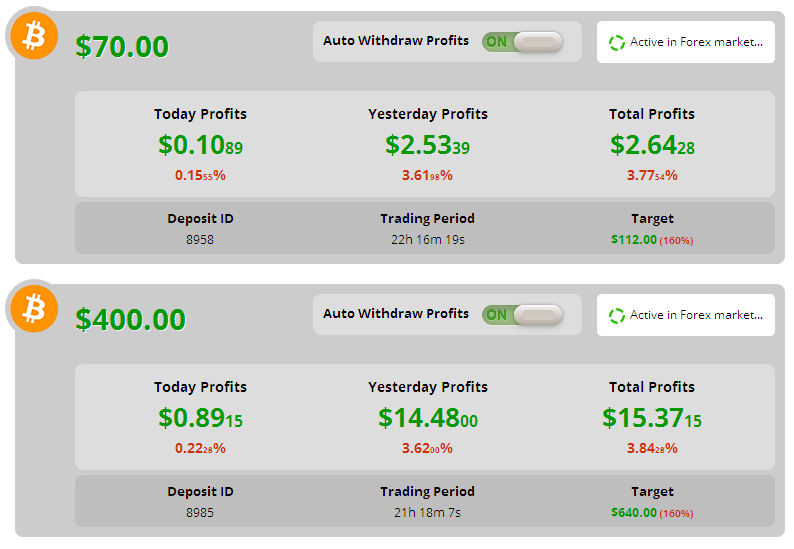Select the $70.00 deposit amount
Screen dimensions: 794x549
click(x=122, y=47)
